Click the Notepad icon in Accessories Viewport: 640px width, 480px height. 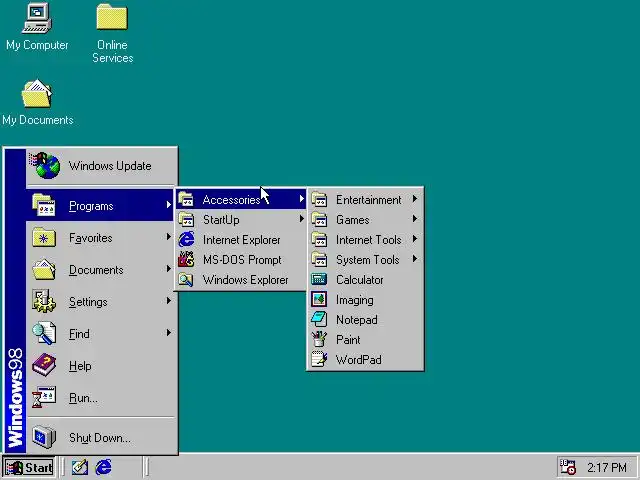pos(319,320)
